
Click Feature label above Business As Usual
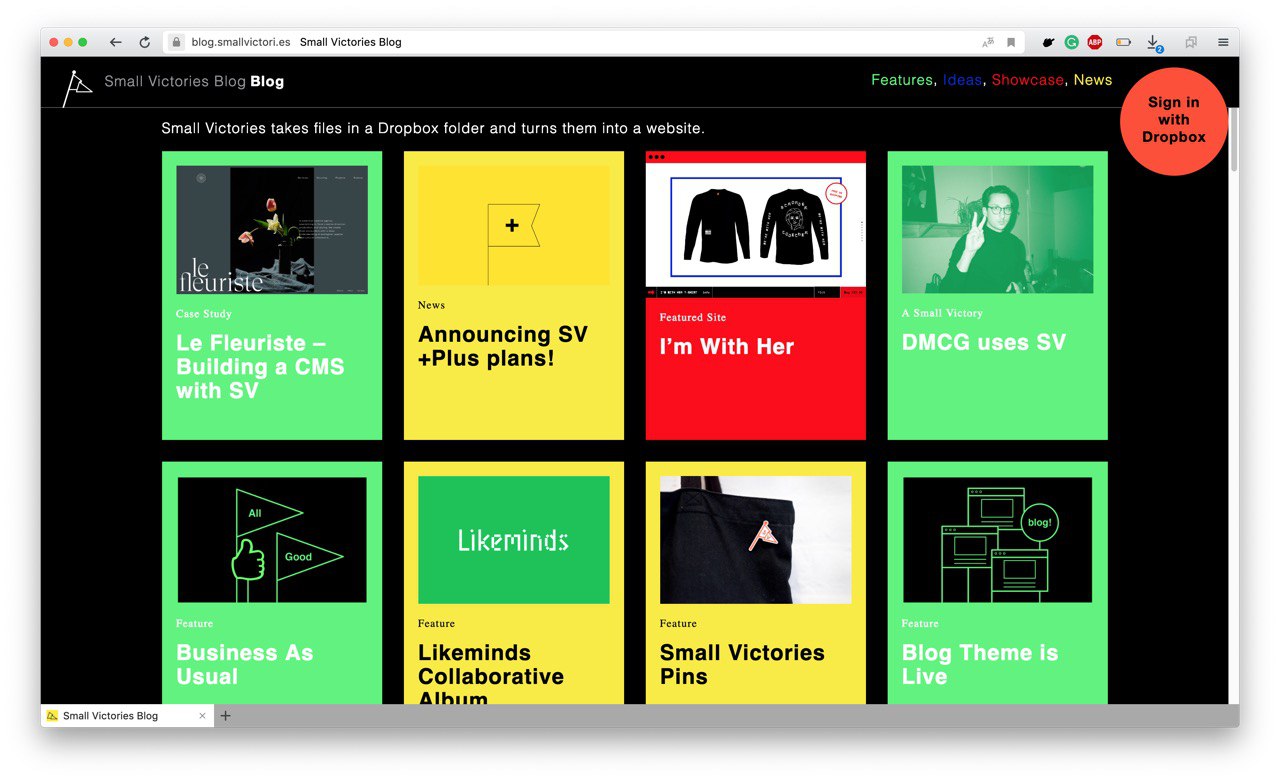click(195, 623)
